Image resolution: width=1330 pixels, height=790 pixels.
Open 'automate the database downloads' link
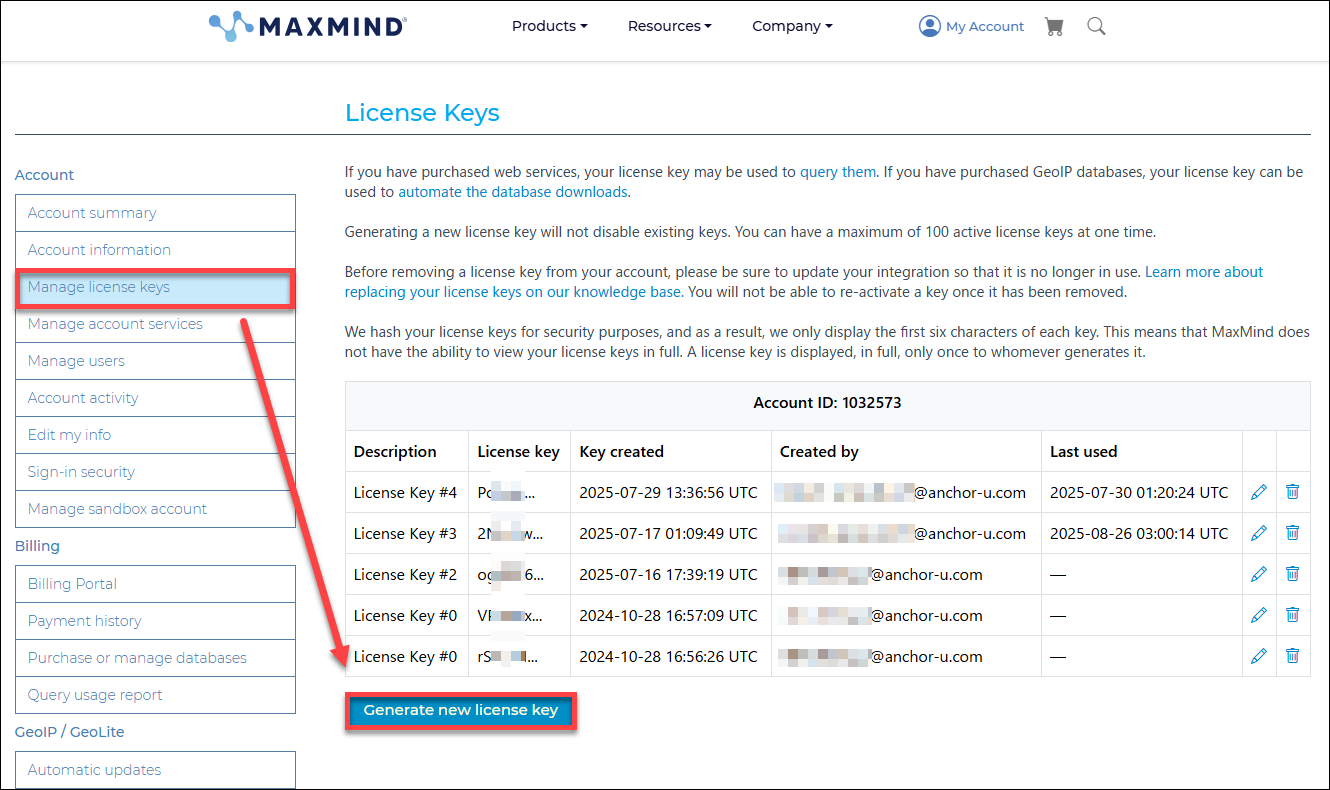pyautogui.click(x=513, y=192)
